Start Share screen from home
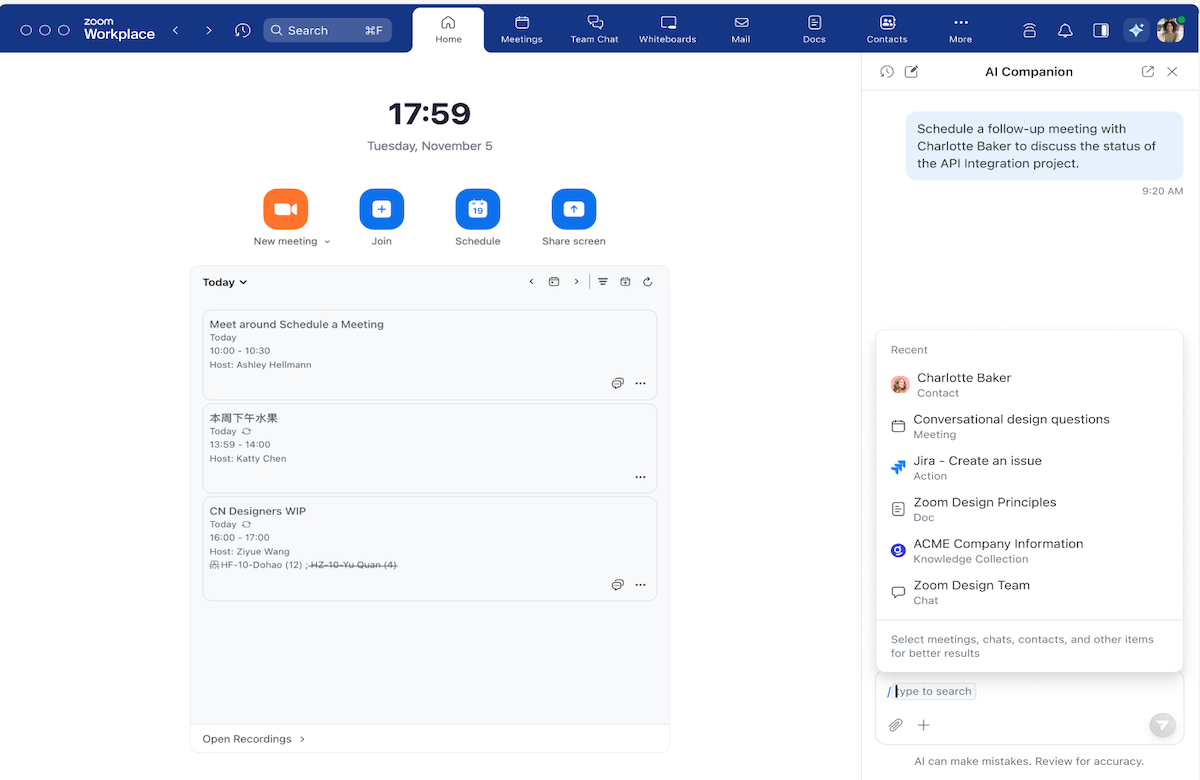Screen dimensions: 1200x780 point(573,209)
